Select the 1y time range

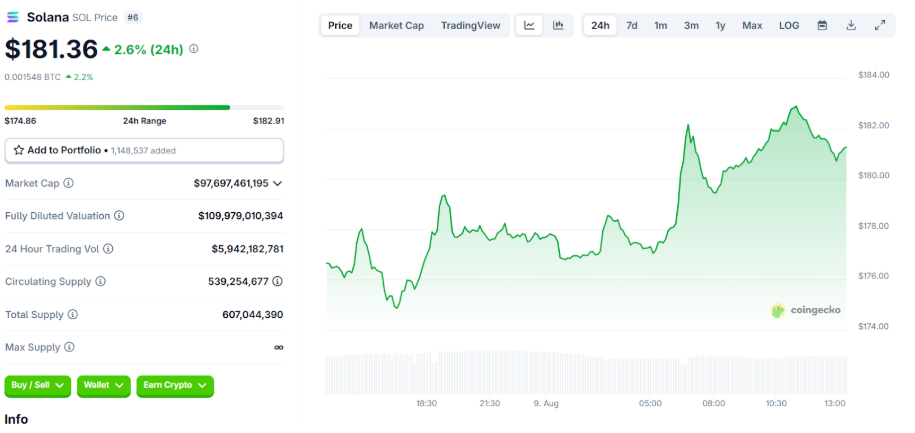click(x=720, y=25)
